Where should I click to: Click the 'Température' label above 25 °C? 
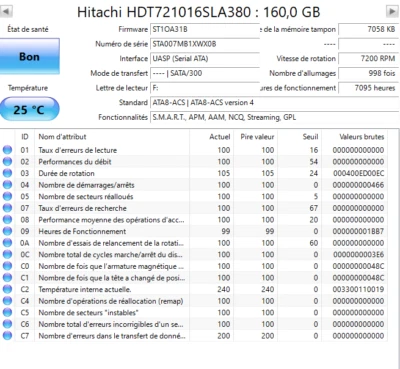click(x=28, y=88)
